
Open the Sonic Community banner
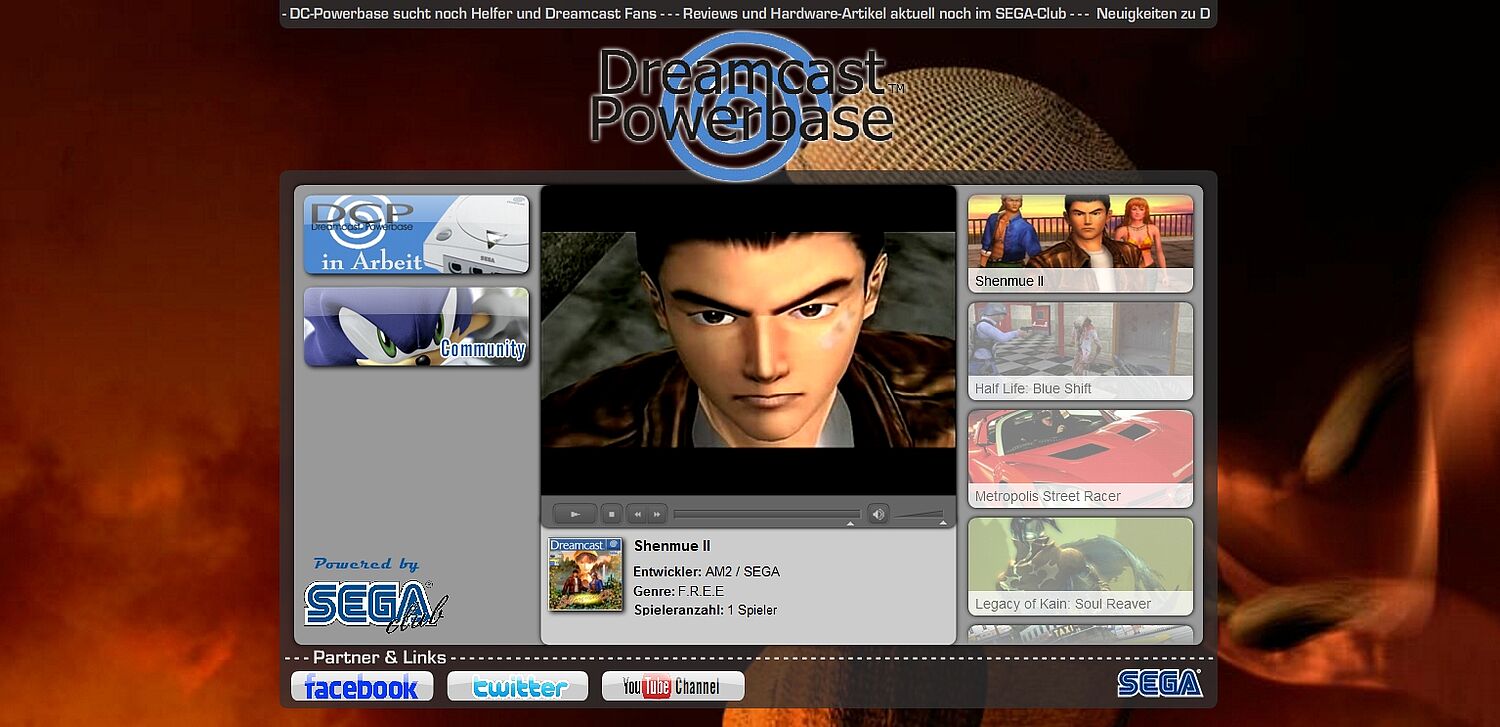(416, 327)
